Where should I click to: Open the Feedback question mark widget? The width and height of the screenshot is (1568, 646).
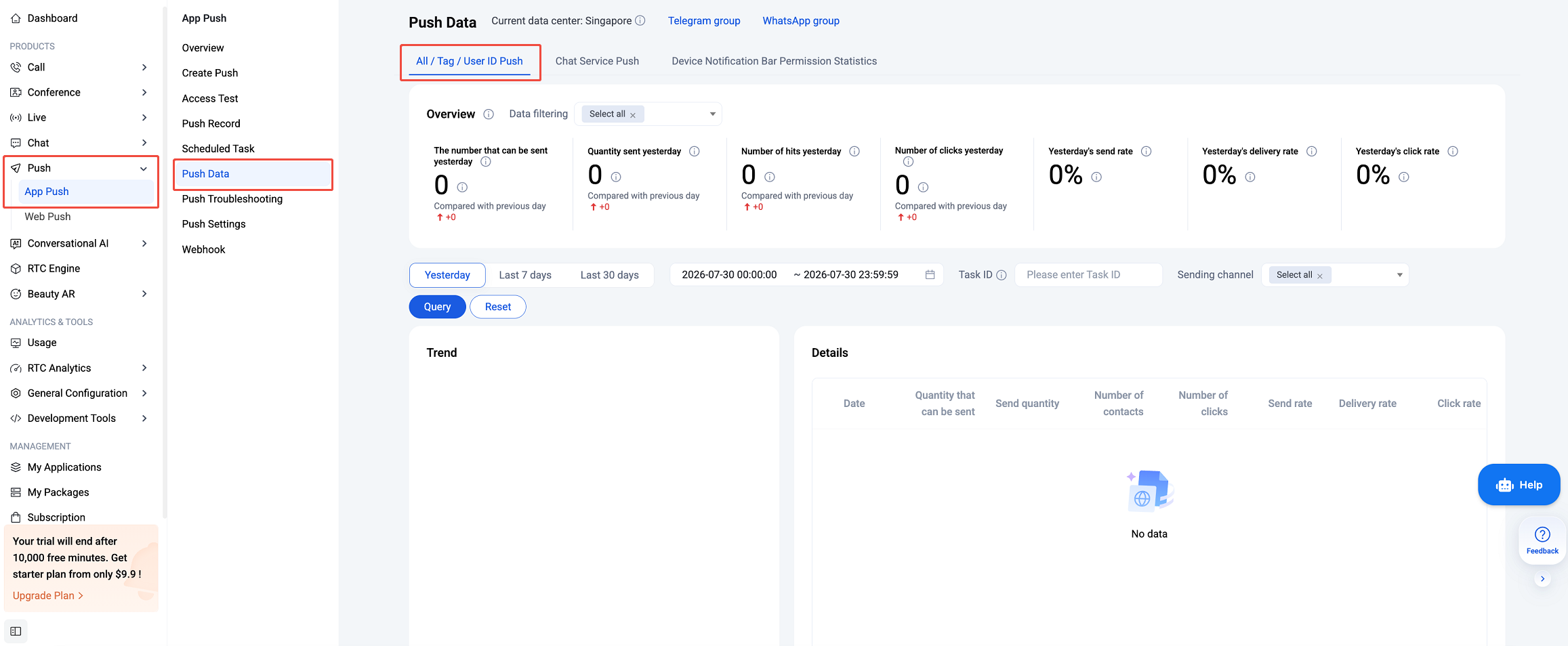[1542, 540]
